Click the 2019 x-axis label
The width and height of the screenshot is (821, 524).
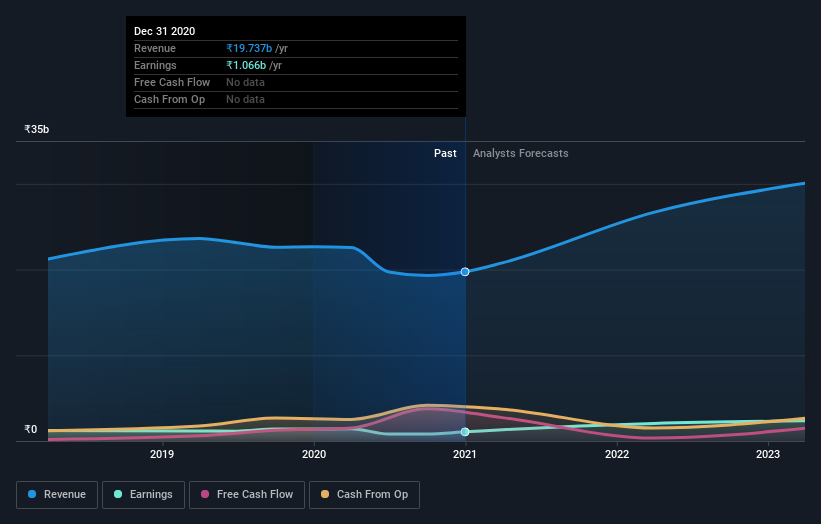click(162, 454)
